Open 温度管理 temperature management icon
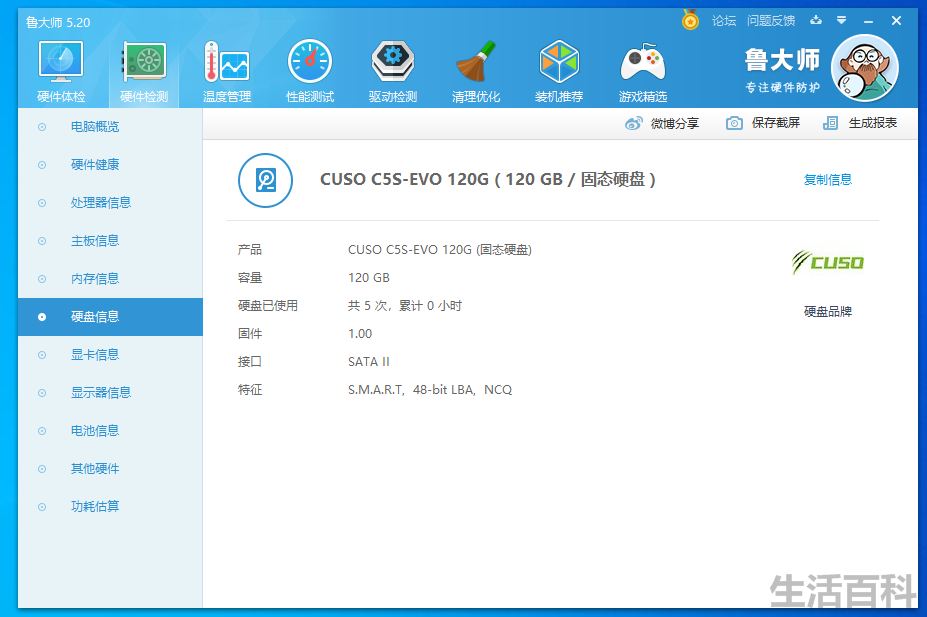This screenshot has height=617, width=927. tap(227, 60)
